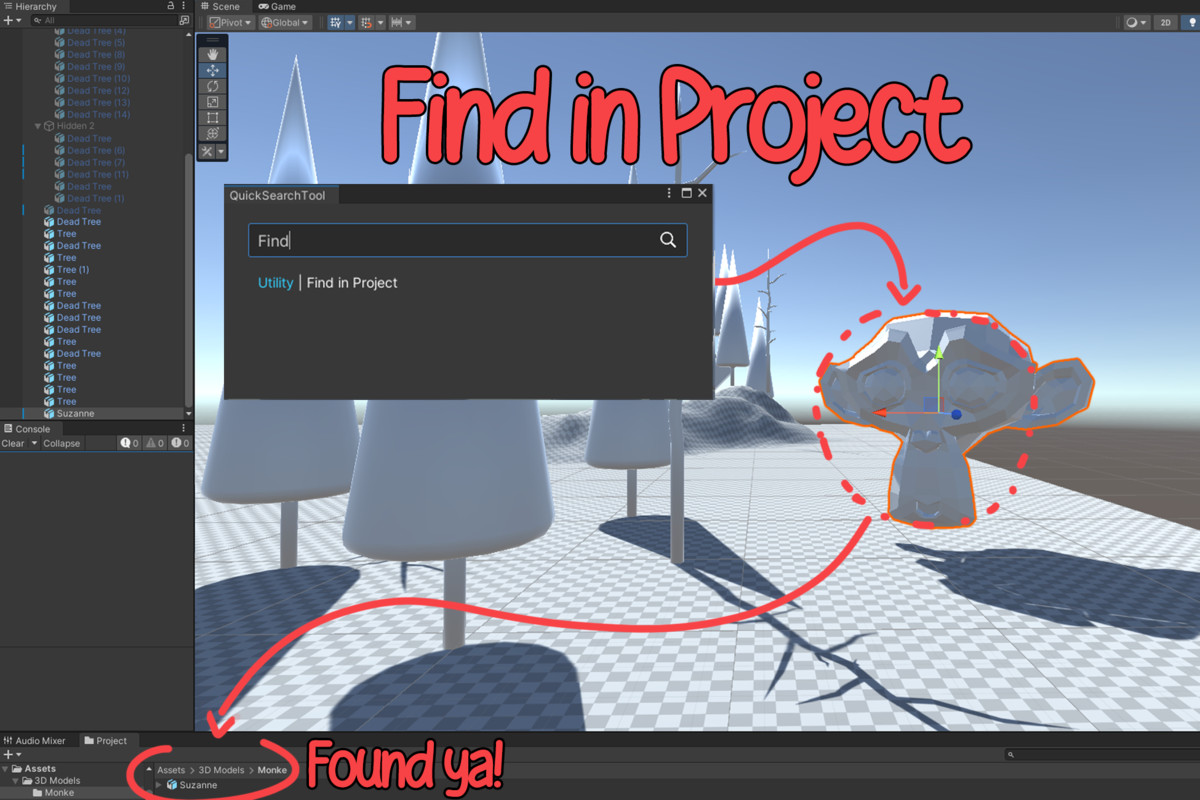The width and height of the screenshot is (1200, 800).
Task: Expand the Suzanne asset in Project
Action: click(159, 785)
